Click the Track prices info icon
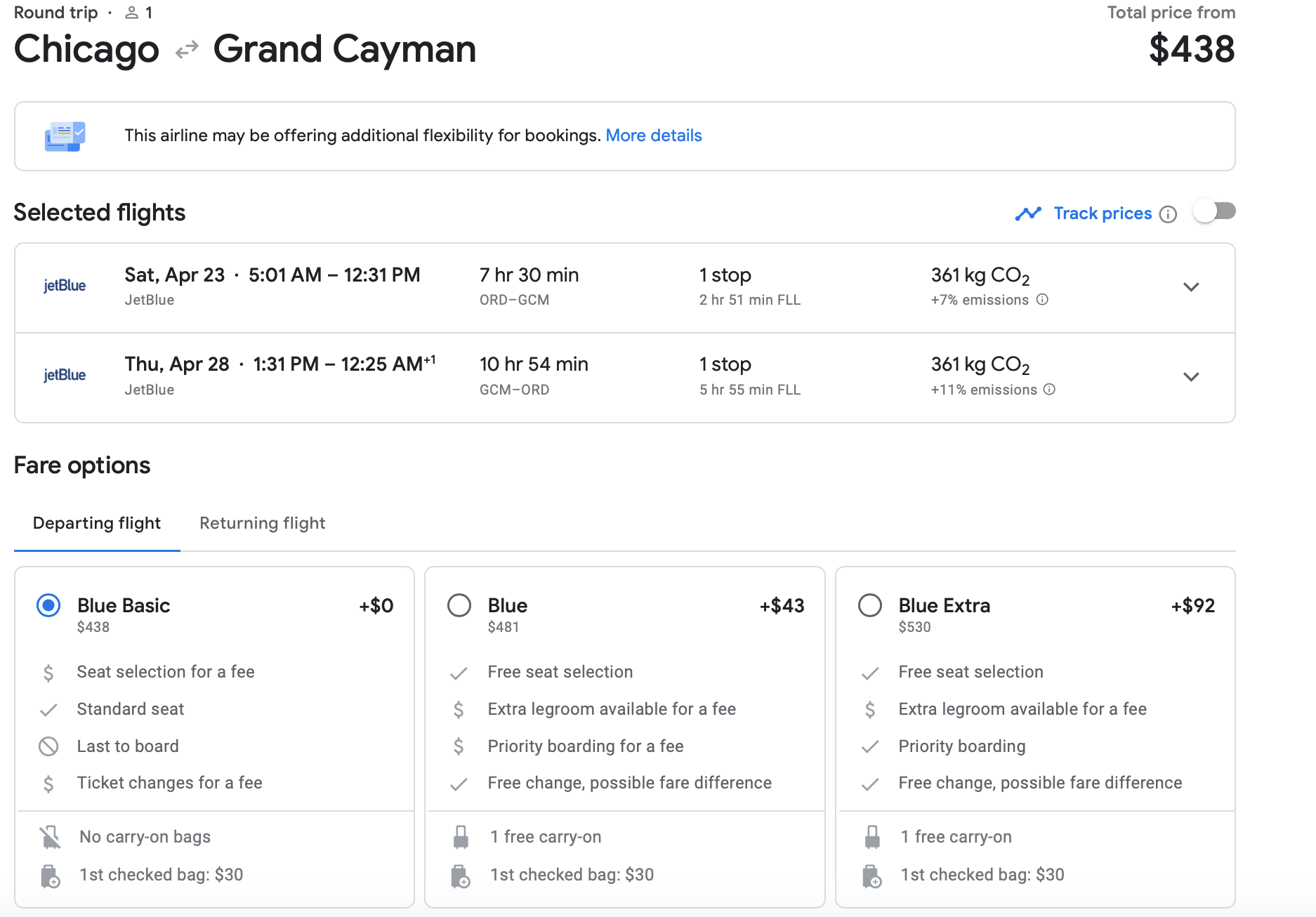This screenshot has height=917, width=1316. click(1168, 214)
